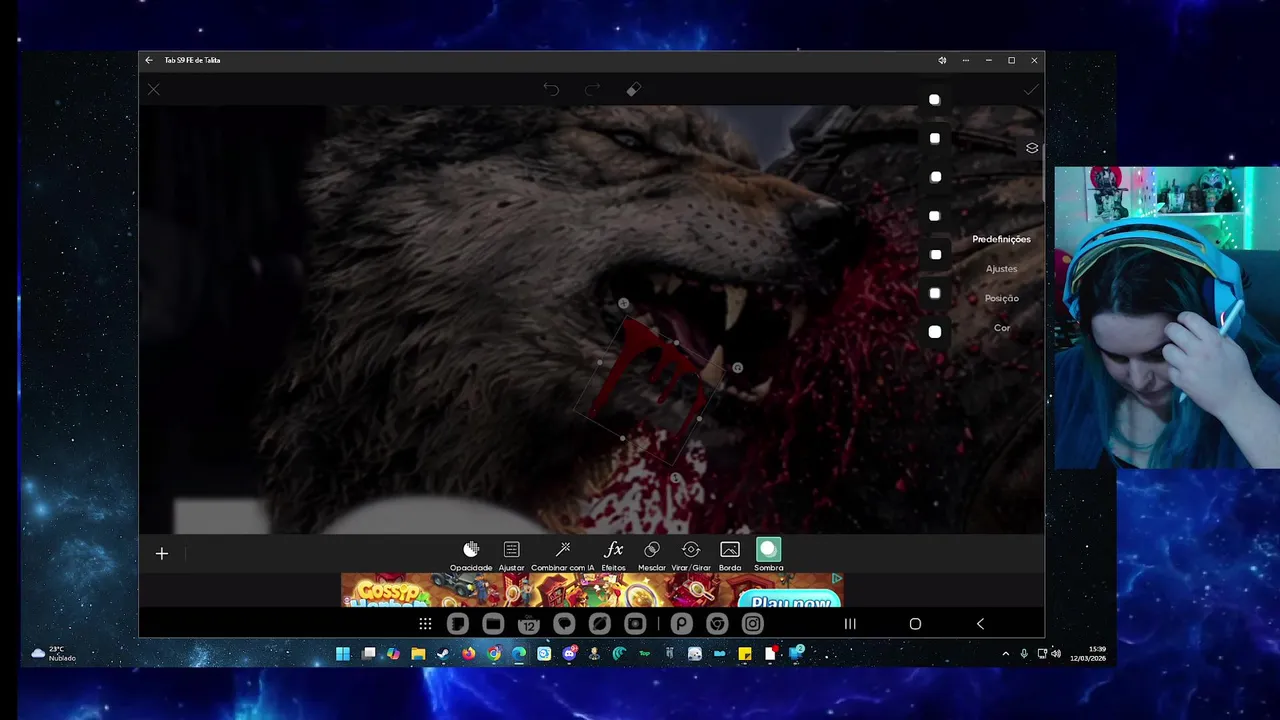Open Firefox from the Windows taskbar
Image resolution: width=1280 pixels, height=720 pixels.
click(x=468, y=654)
